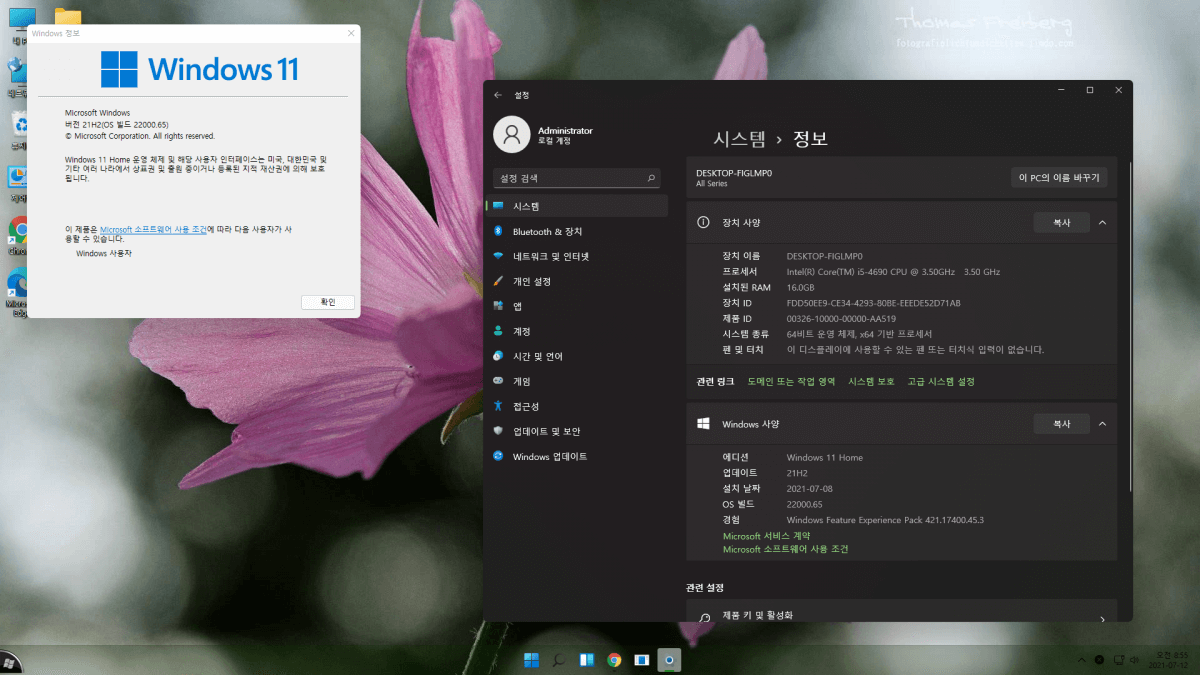1200x675 pixels.
Task: Click 확인 in Windows 정보 dialog
Action: click(x=328, y=302)
